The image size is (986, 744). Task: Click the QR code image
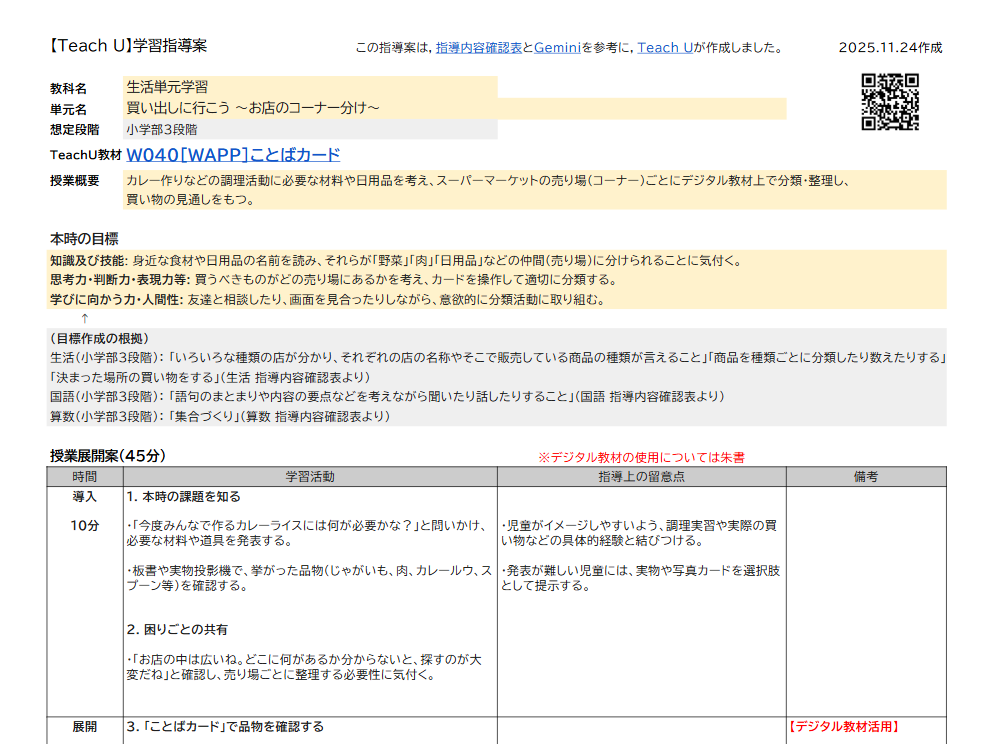pyautogui.click(x=889, y=102)
